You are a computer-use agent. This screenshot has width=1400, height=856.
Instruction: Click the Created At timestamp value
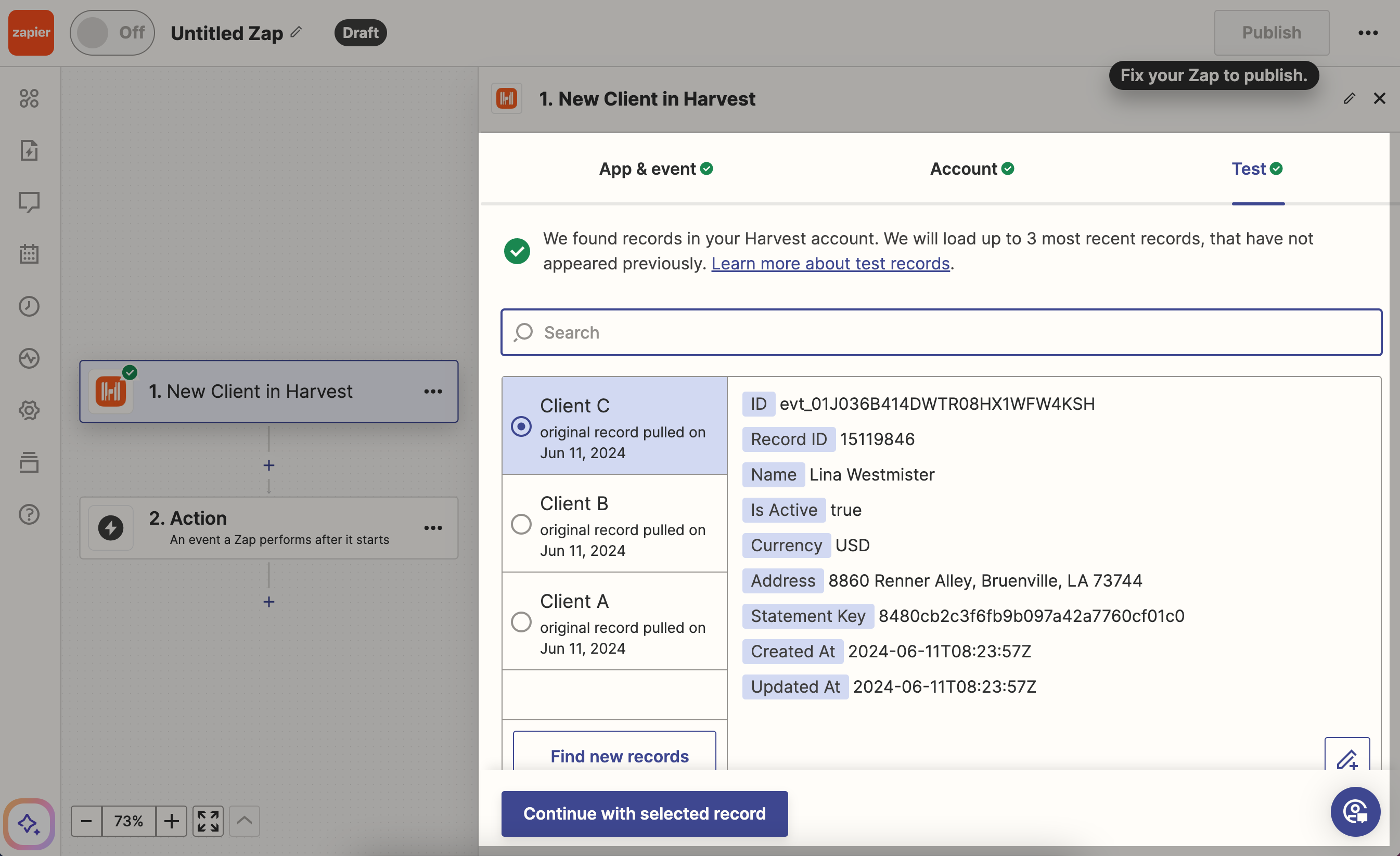[x=939, y=651]
